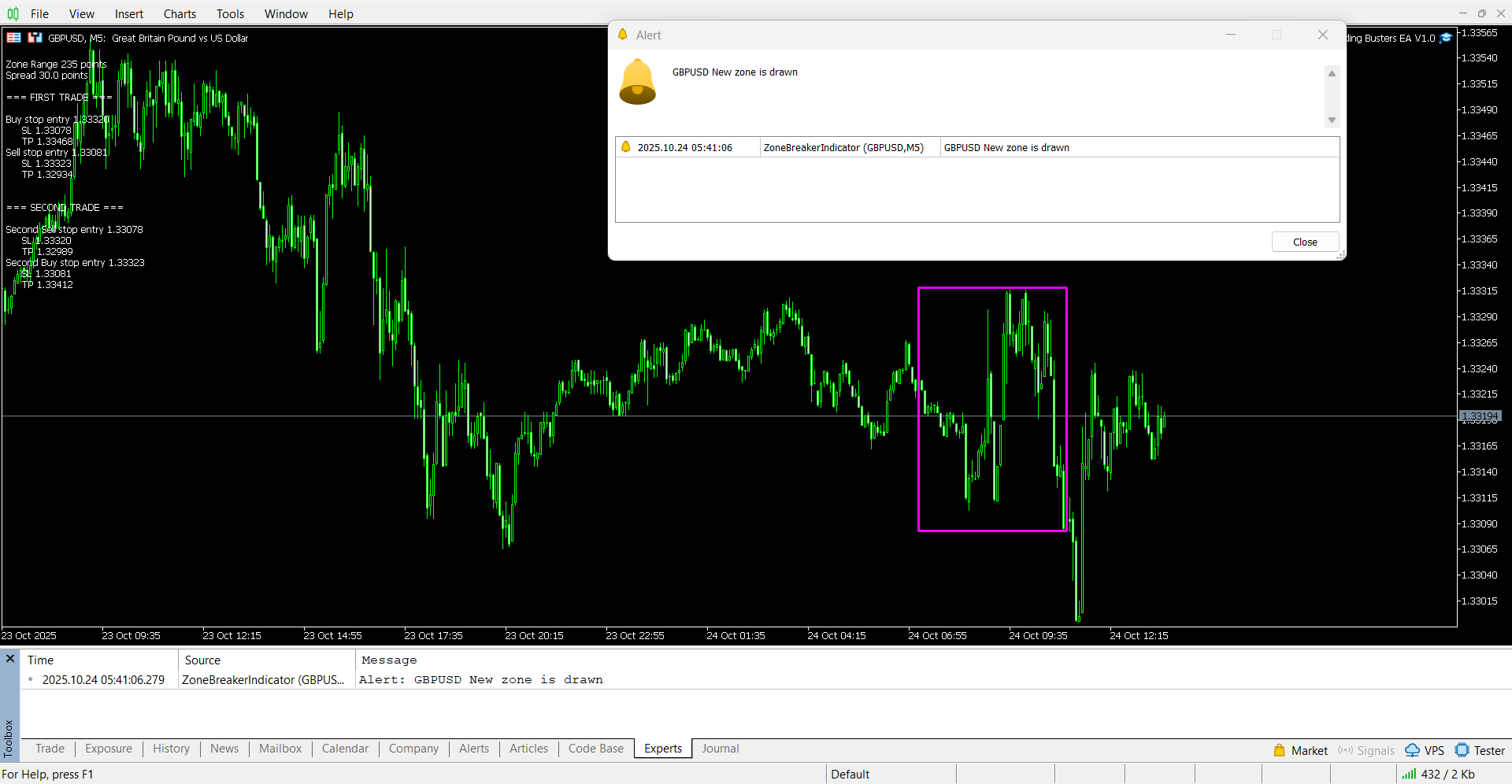Click the Expert Advisor graduation cap icon

(1446, 38)
